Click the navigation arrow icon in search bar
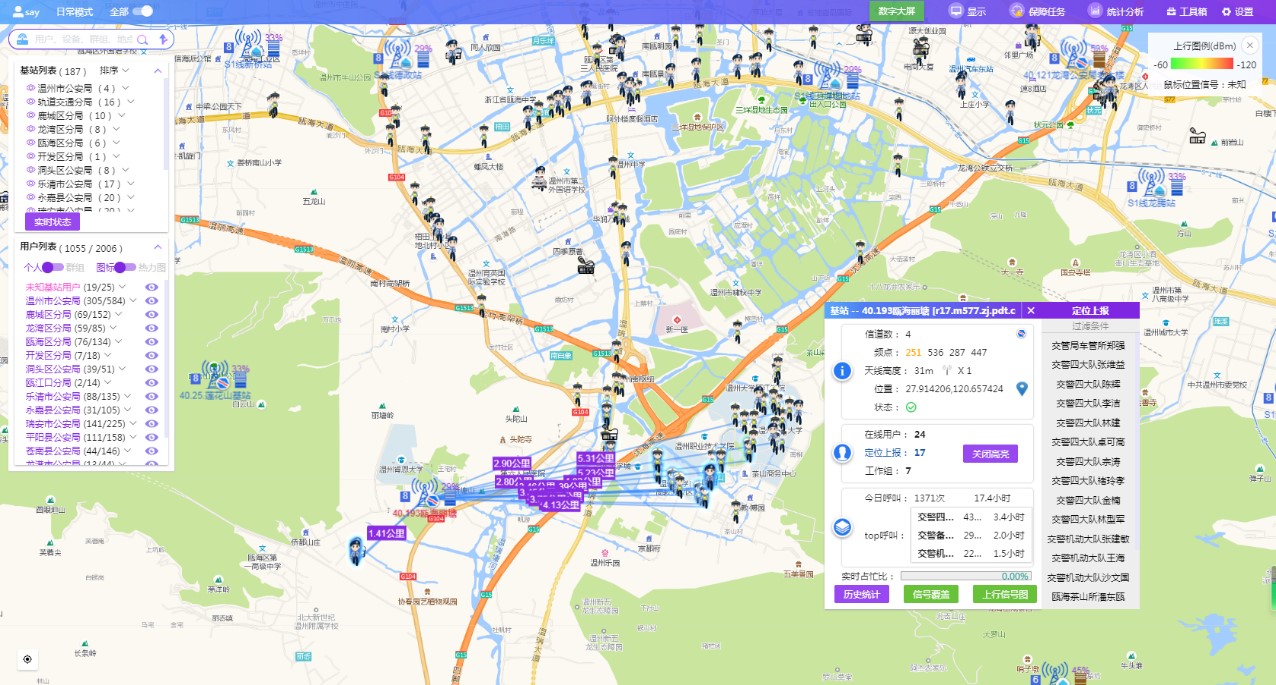Image resolution: width=1276 pixels, height=685 pixels. click(163, 39)
